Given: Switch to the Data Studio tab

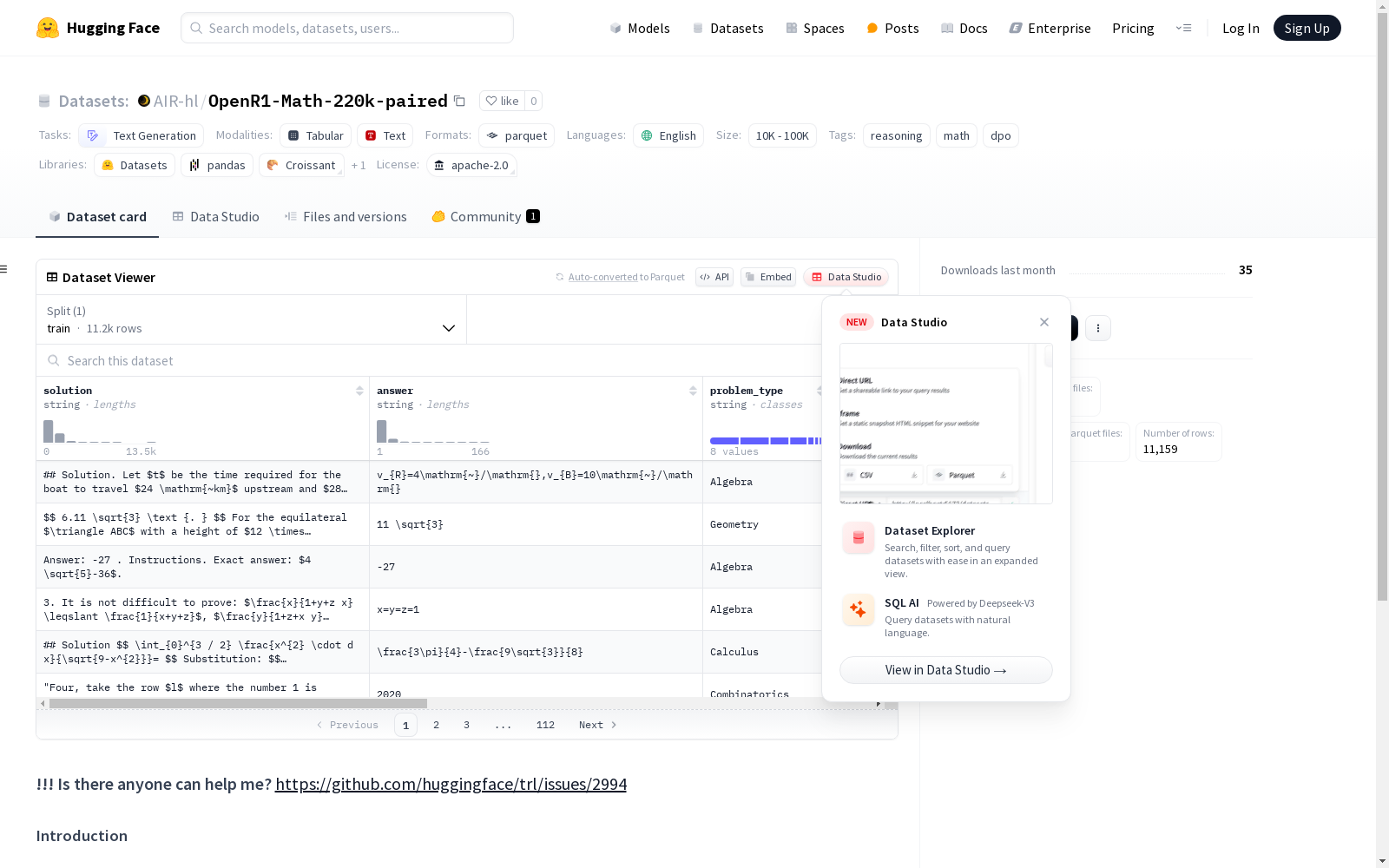Looking at the screenshot, I should [215, 217].
